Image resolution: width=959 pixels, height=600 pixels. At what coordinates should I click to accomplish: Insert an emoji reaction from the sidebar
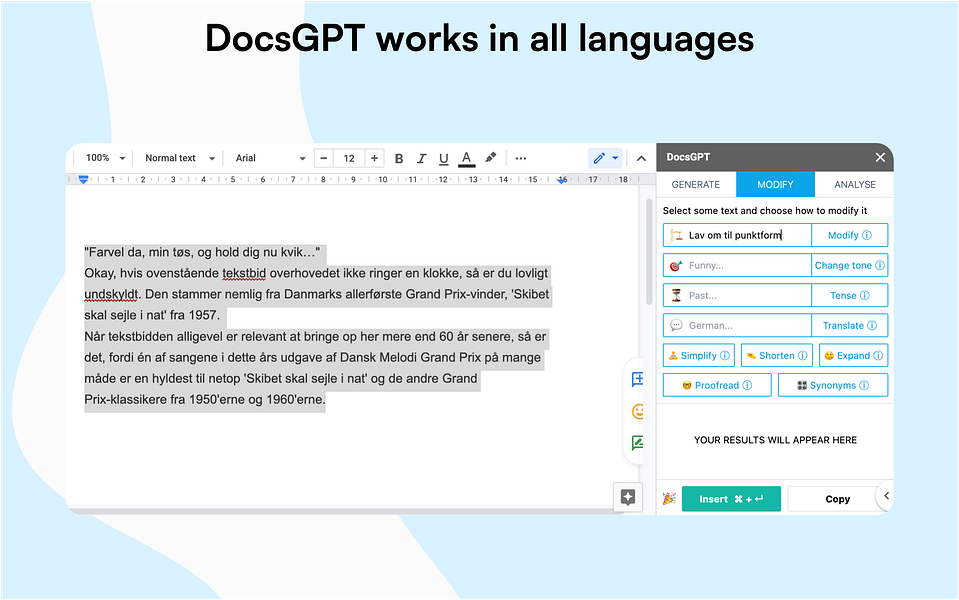pyautogui.click(x=637, y=411)
